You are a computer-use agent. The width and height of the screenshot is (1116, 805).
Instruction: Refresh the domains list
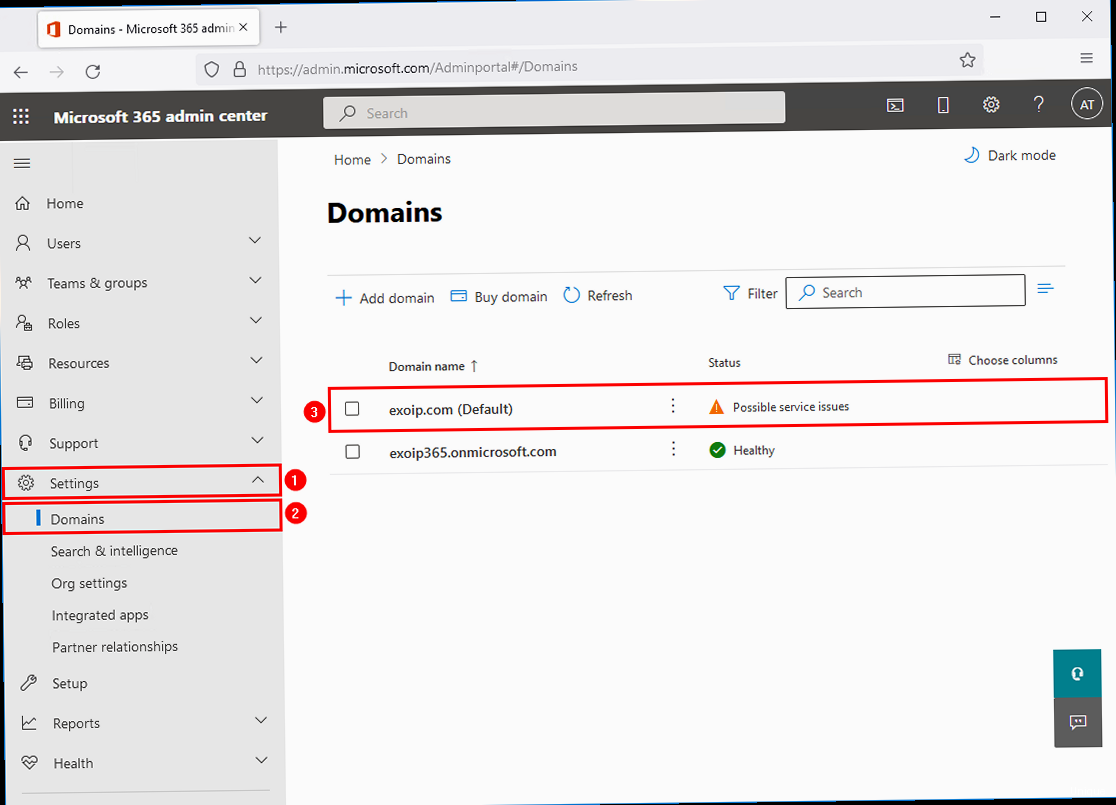598,296
